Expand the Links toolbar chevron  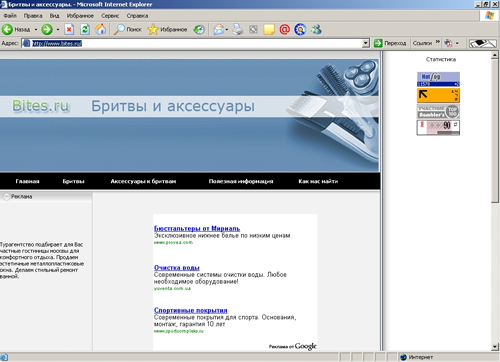(x=438, y=42)
